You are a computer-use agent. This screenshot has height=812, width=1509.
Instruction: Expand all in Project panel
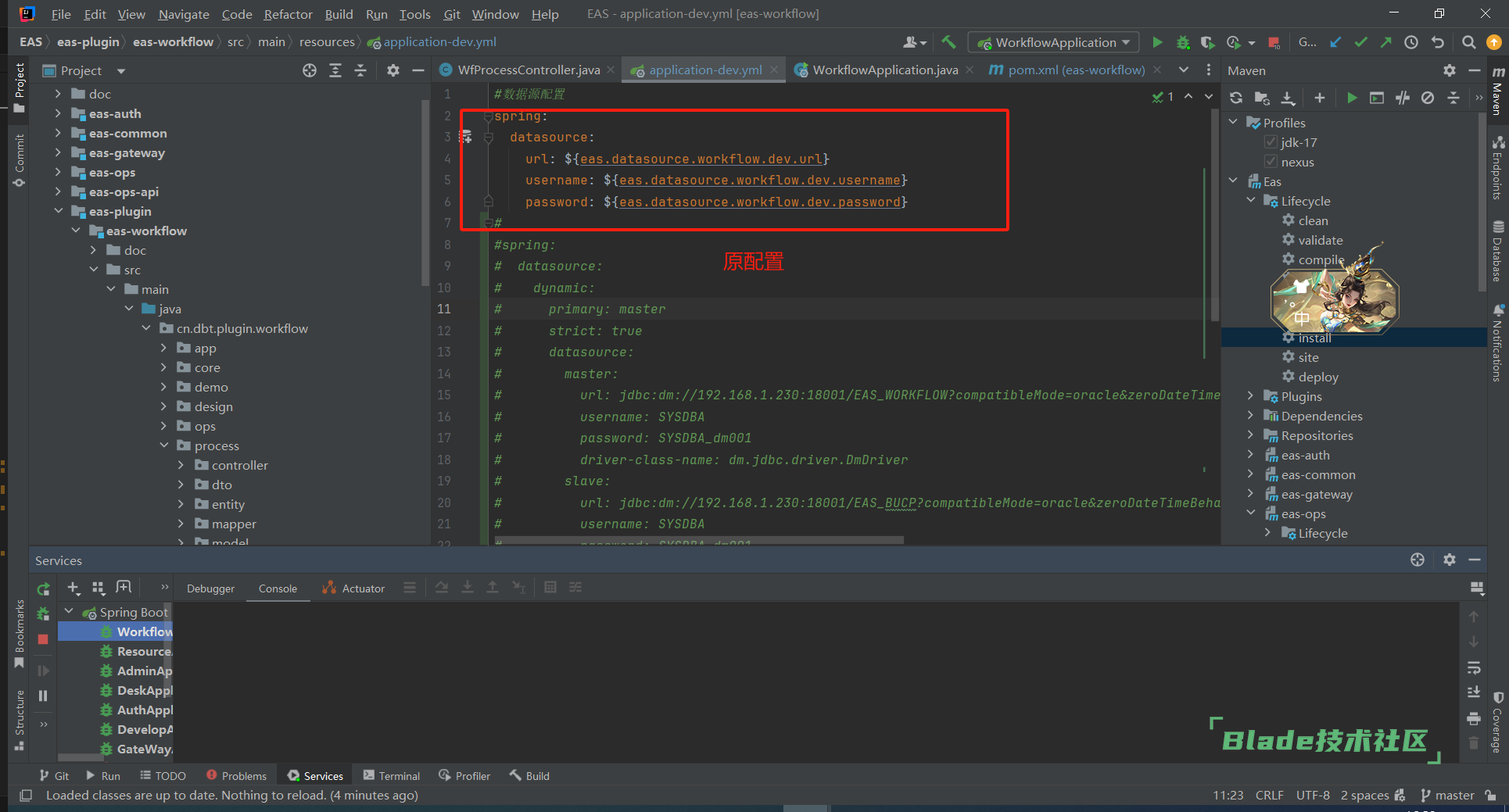[x=335, y=70]
